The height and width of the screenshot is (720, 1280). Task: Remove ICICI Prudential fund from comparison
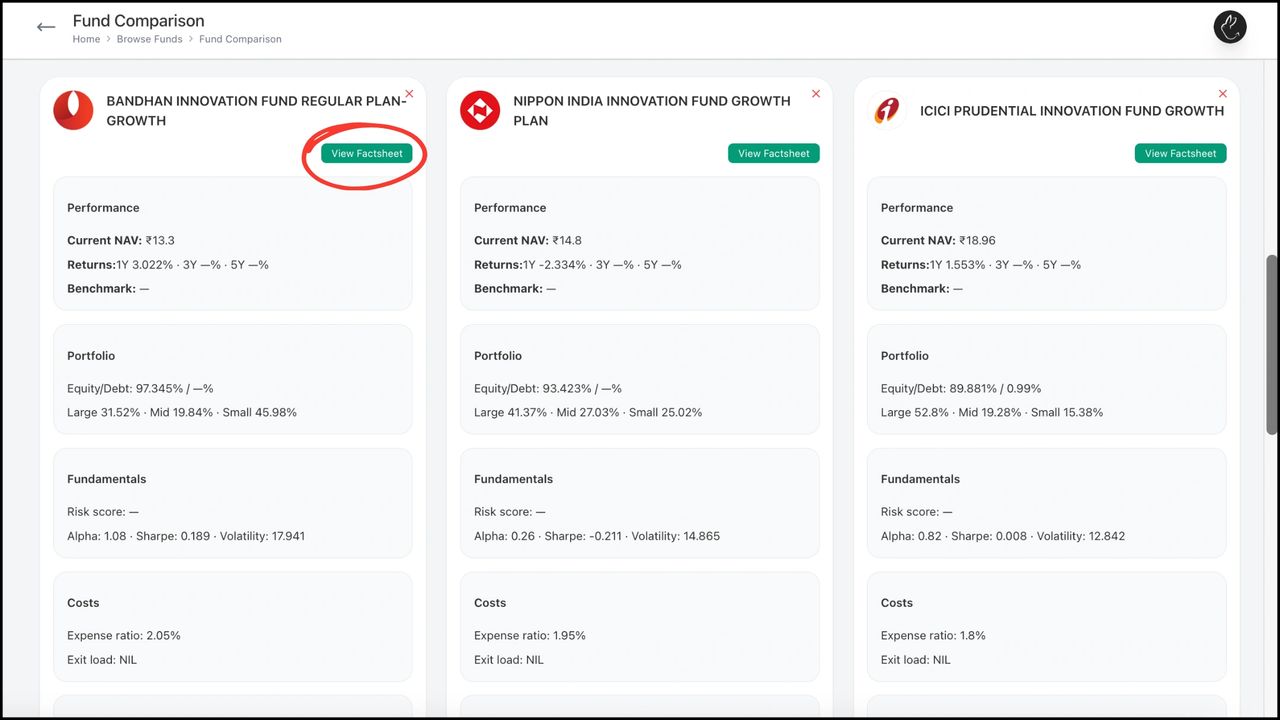pyautogui.click(x=1222, y=93)
